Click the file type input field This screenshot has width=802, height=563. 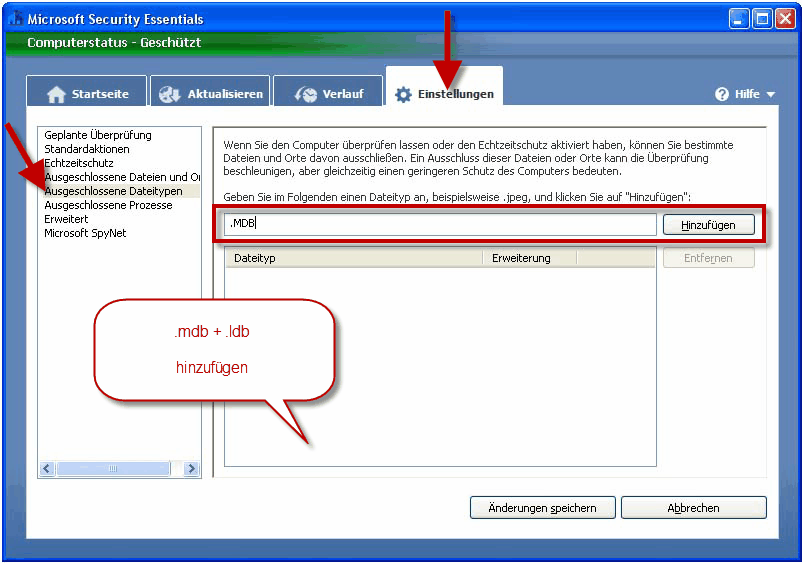click(440, 224)
